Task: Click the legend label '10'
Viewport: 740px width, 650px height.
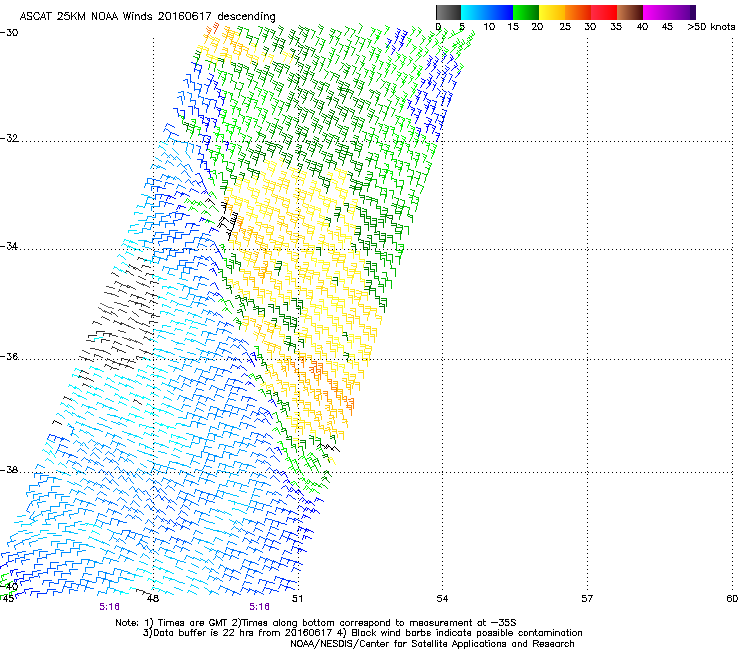Action: point(489,27)
